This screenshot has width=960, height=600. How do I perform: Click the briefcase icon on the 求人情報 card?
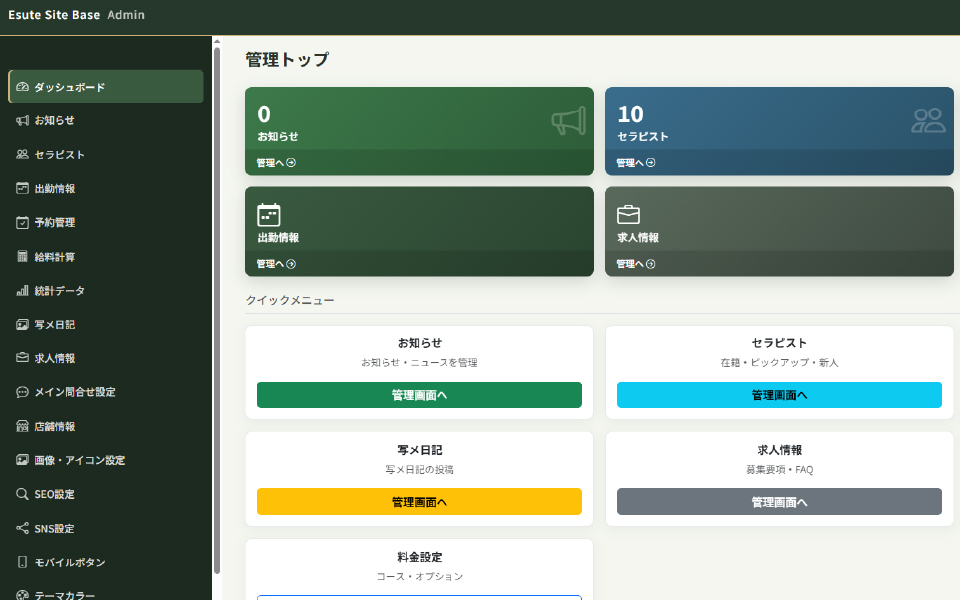tap(628, 215)
